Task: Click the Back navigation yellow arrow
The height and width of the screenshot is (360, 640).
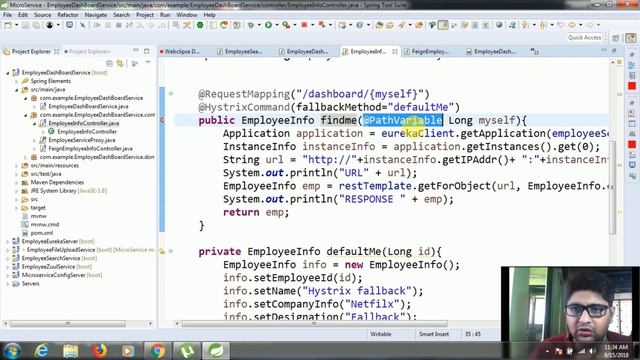Action: point(572,25)
